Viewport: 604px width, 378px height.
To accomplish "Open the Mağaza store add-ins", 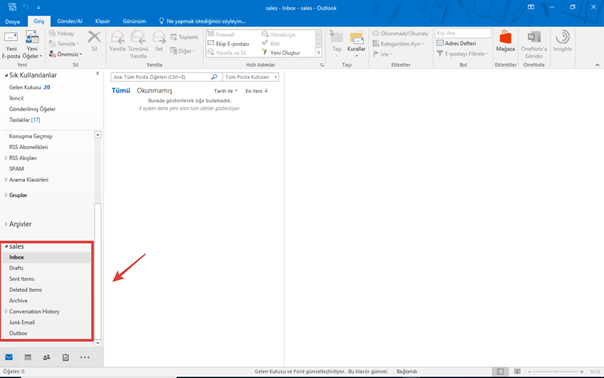I will tap(505, 41).
